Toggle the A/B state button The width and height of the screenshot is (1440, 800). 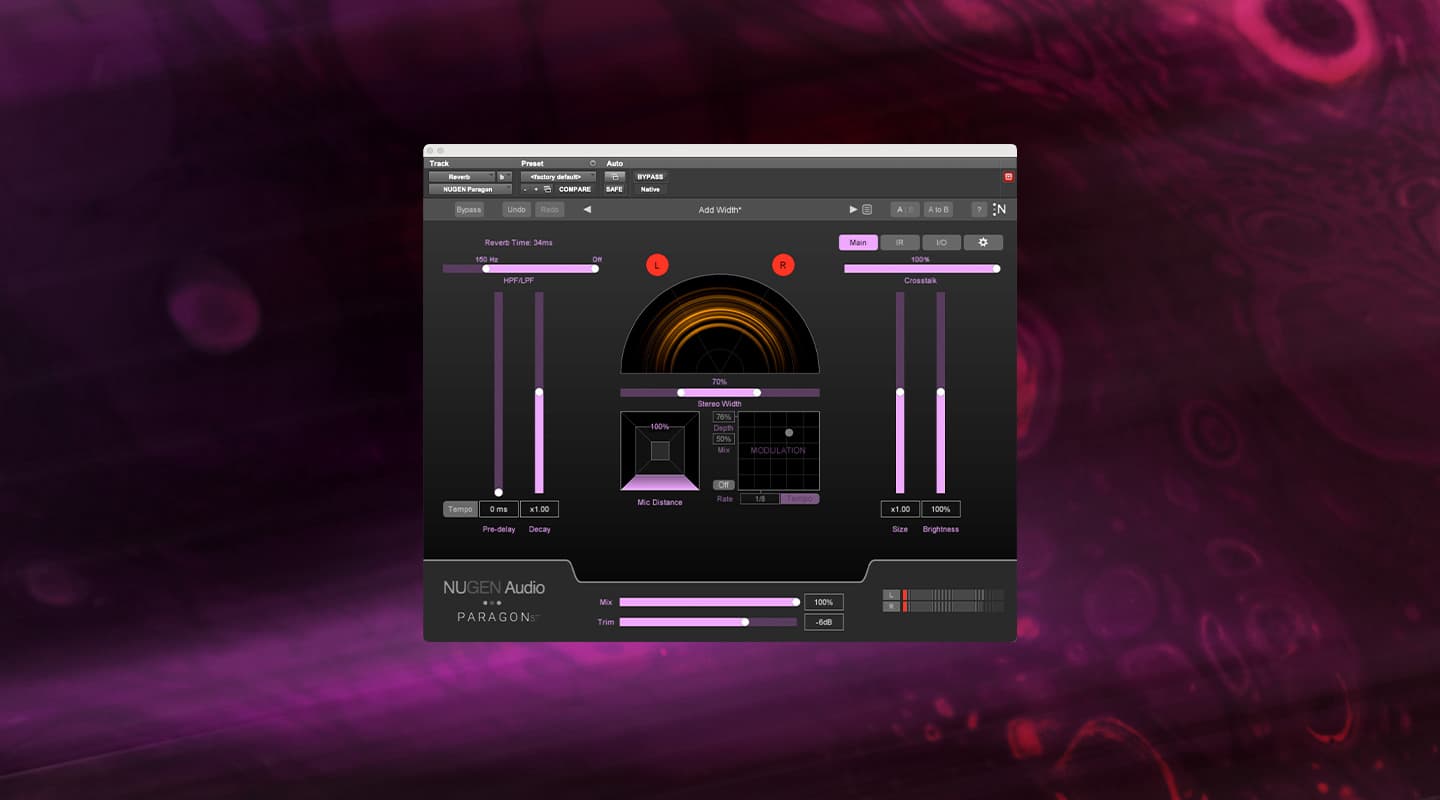(906, 210)
